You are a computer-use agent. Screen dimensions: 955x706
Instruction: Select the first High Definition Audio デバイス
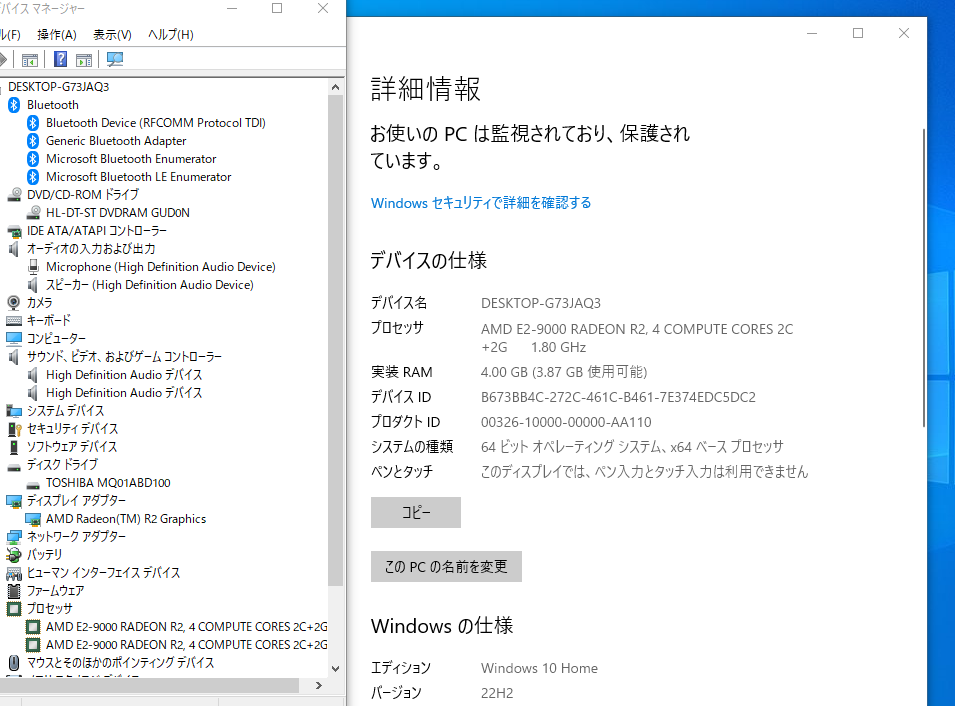[124, 375]
